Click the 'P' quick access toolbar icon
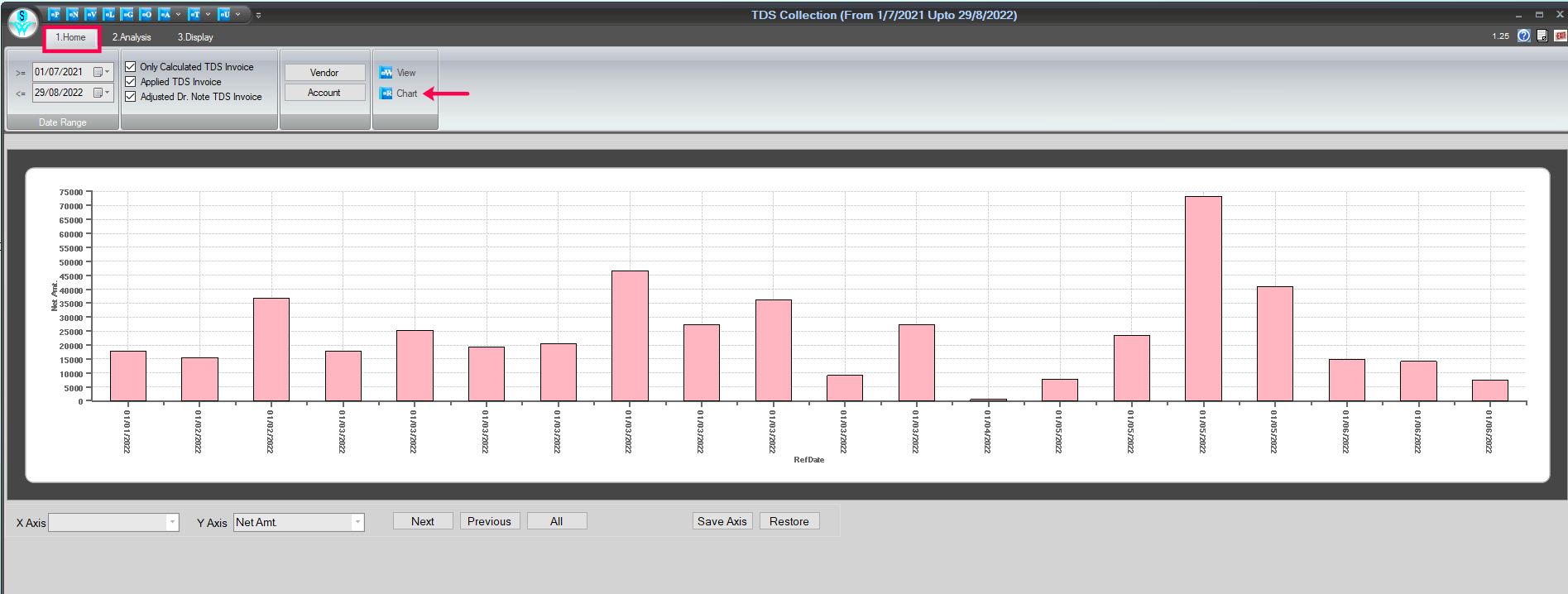The width and height of the screenshot is (1568, 594). pyautogui.click(x=55, y=14)
